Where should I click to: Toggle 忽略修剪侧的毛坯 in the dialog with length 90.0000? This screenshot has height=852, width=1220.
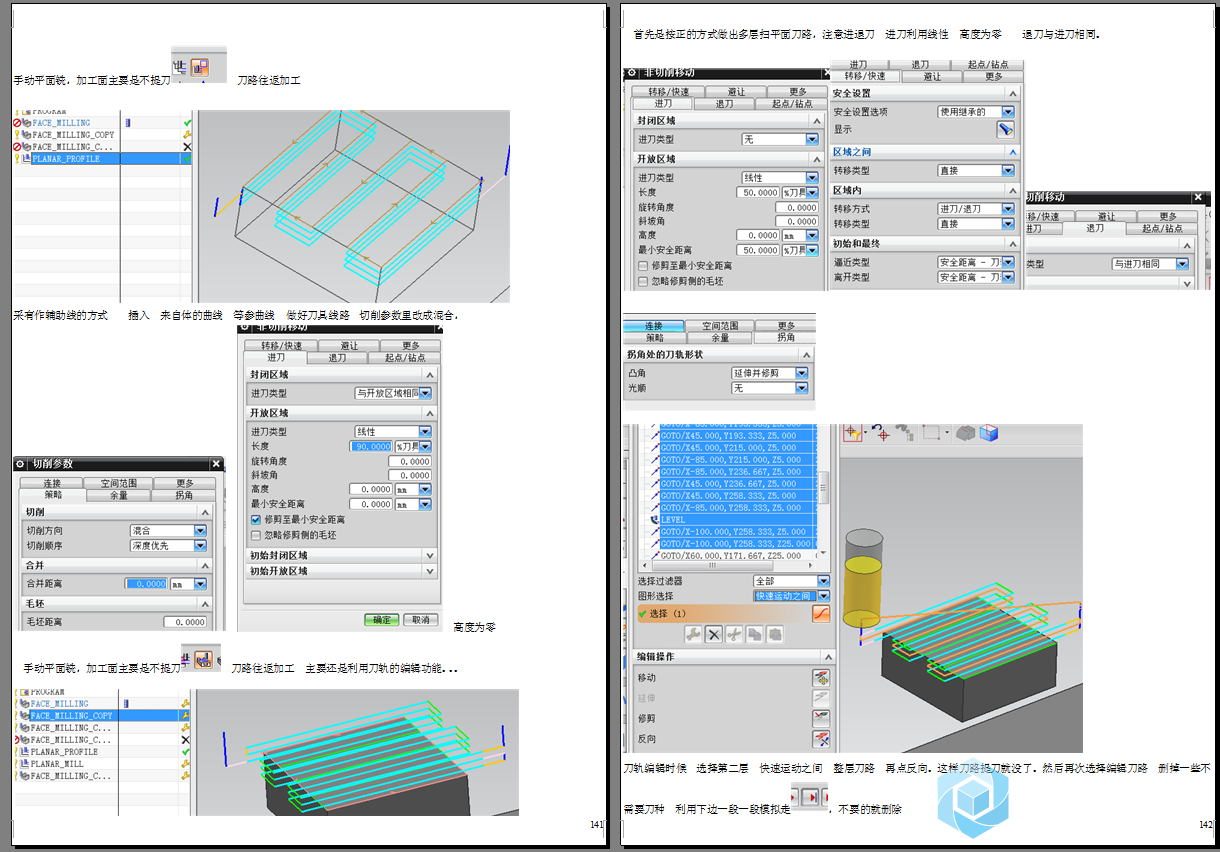tap(255, 535)
